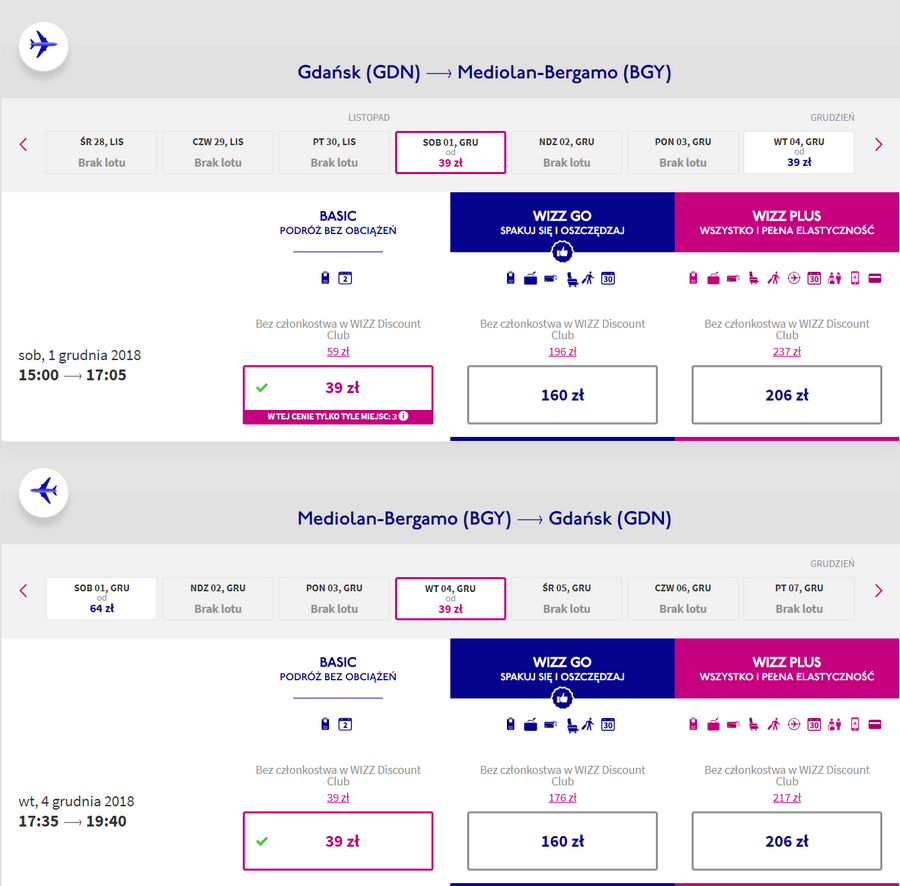900x886 pixels.
Task: Click thumbs-up badge on outbound WIZZ GO
Action: point(562,251)
